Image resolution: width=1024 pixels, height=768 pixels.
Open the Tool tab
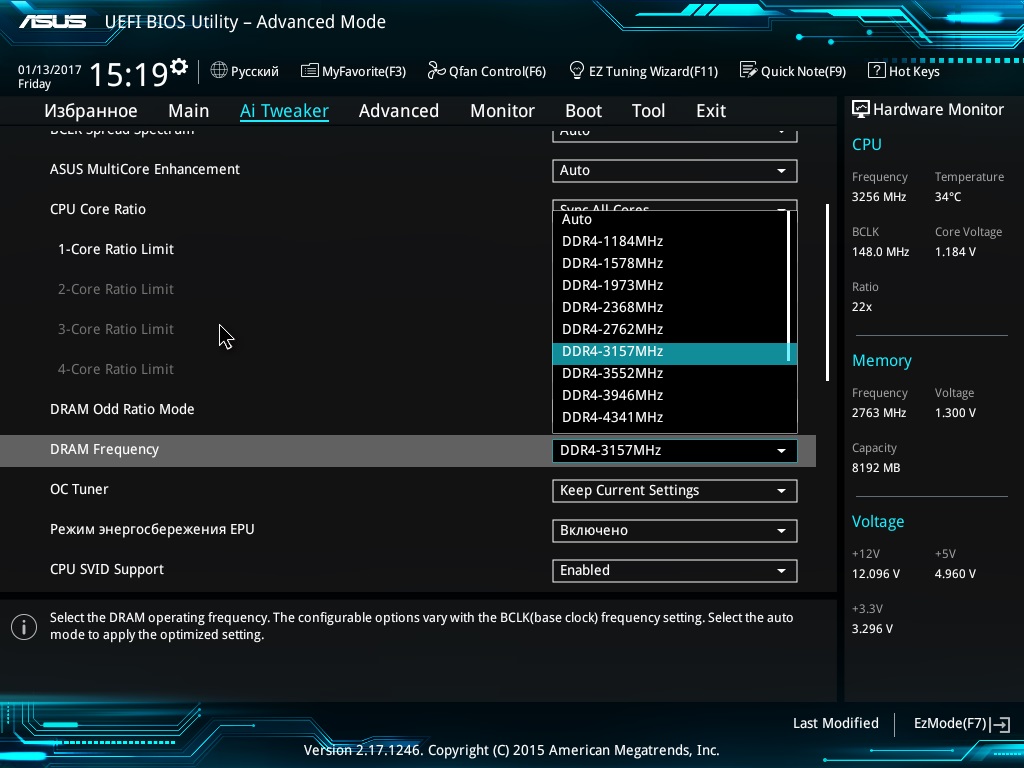pyautogui.click(x=648, y=110)
